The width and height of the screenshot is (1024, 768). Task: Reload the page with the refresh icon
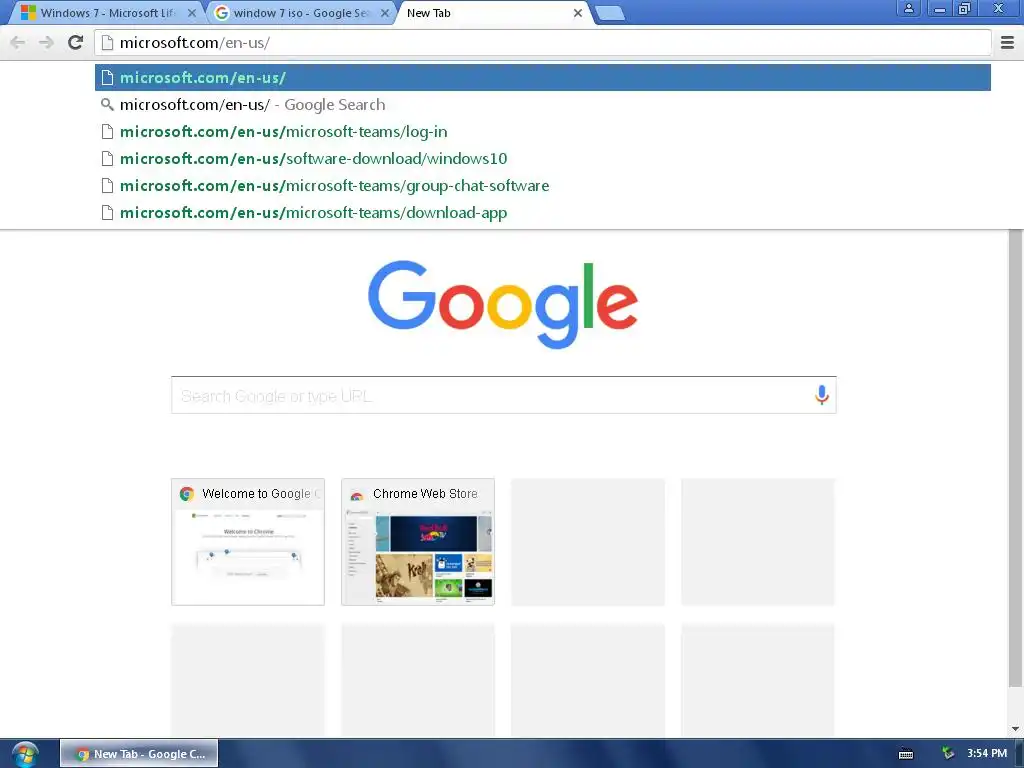coord(76,42)
